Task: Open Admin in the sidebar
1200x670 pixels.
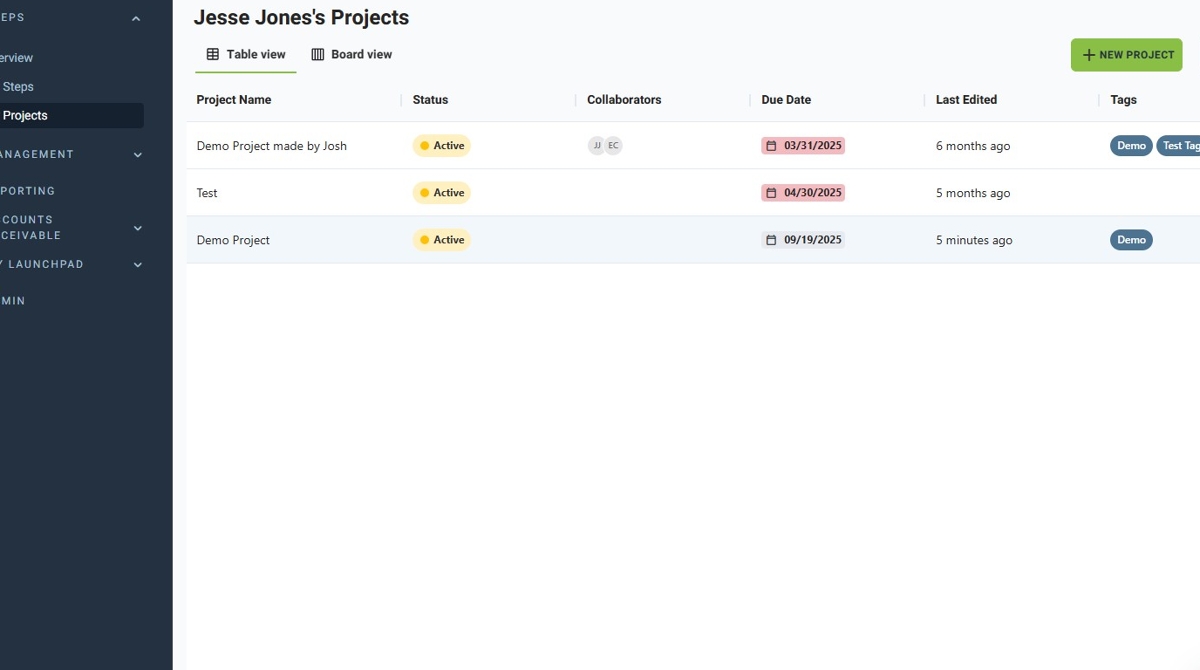Action: tap(13, 301)
